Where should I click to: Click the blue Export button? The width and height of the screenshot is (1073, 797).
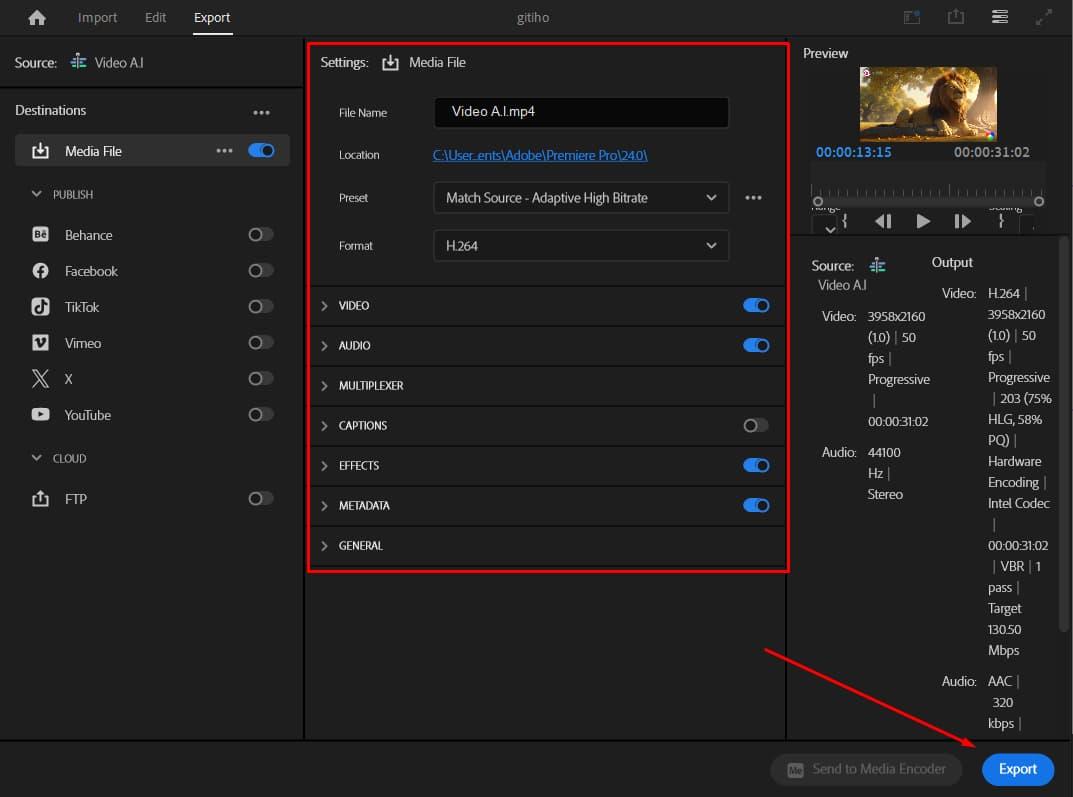coord(1017,769)
